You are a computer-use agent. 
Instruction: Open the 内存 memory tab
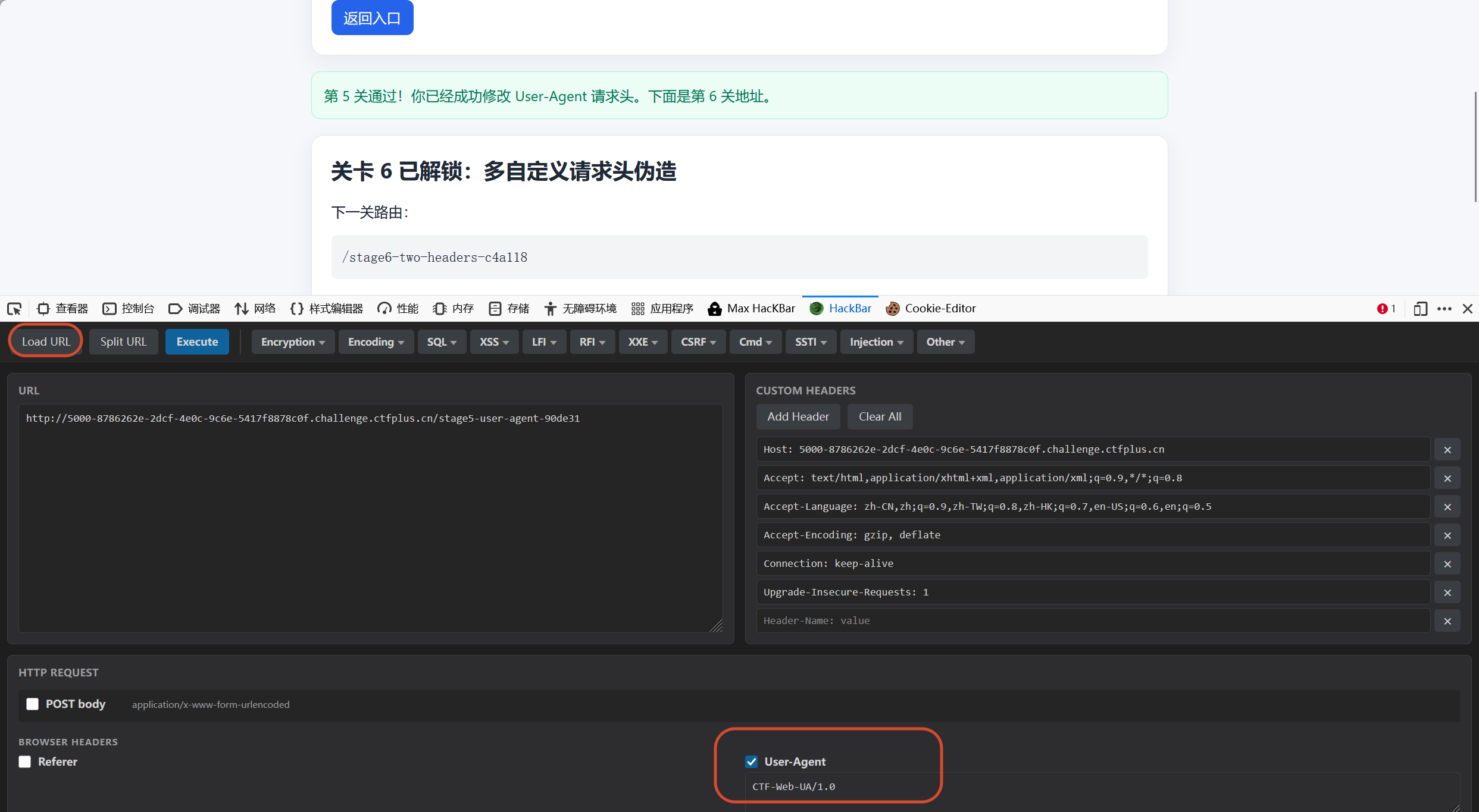point(454,309)
